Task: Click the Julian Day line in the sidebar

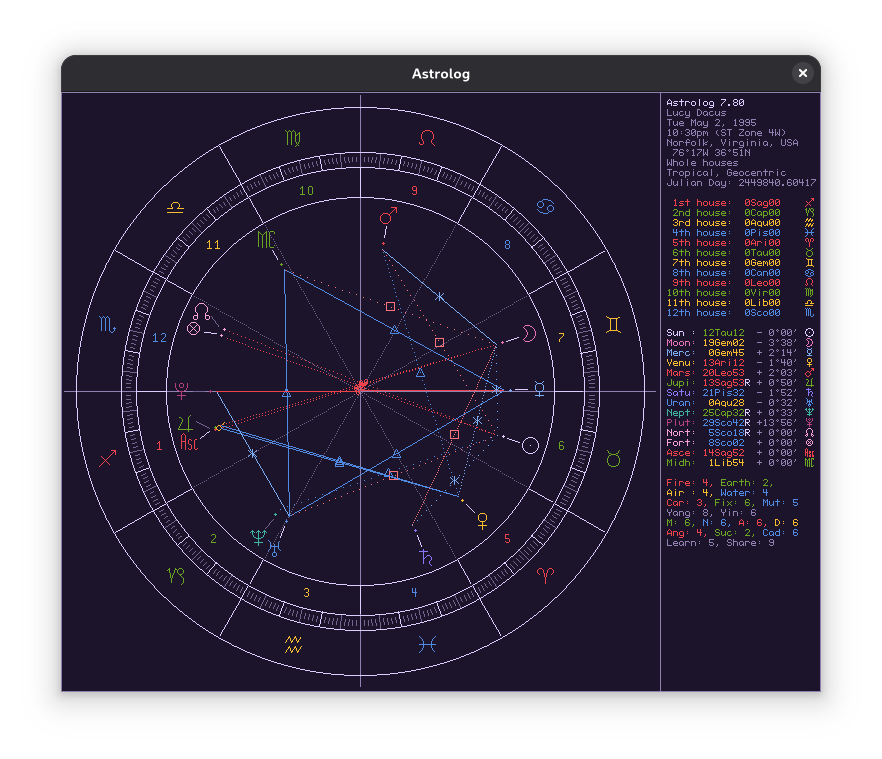Action: tap(741, 183)
